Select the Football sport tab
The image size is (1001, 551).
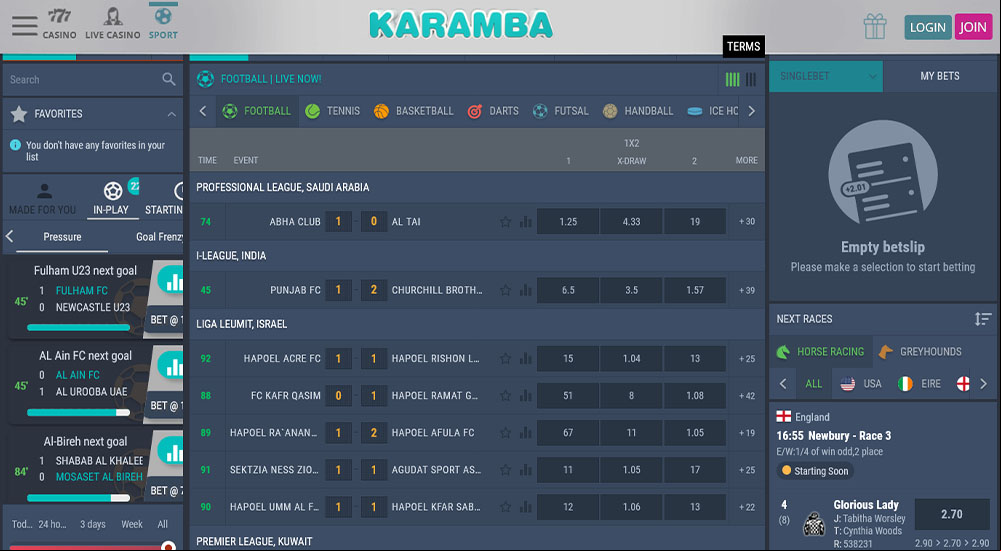click(257, 111)
